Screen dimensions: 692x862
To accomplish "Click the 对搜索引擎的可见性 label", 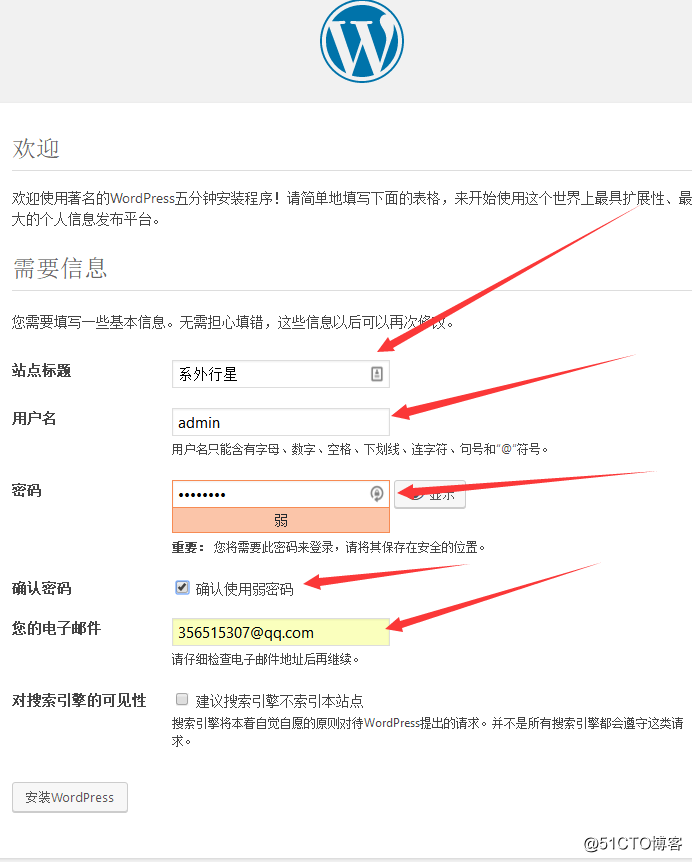I will pyautogui.click(x=79, y=700).
